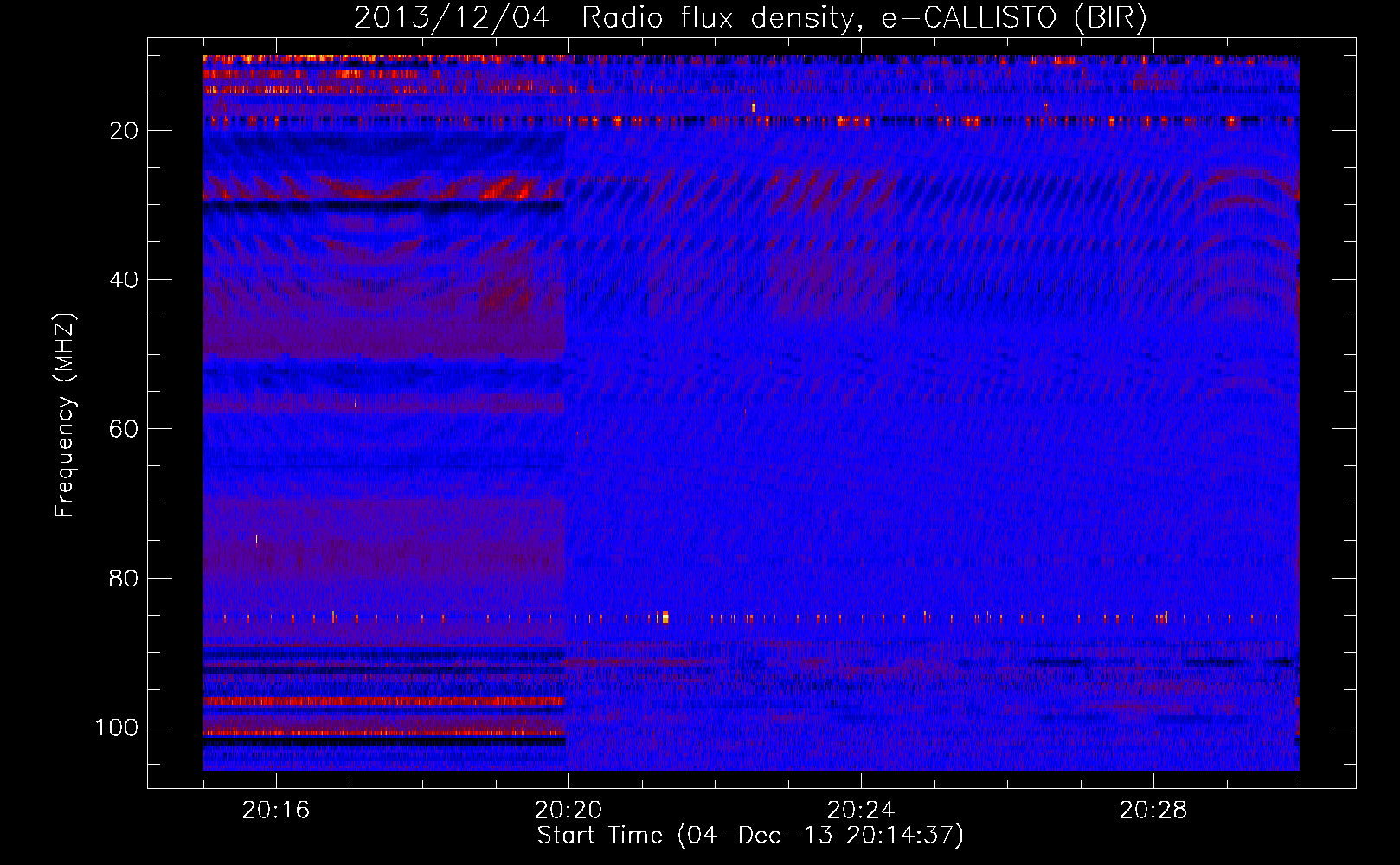This screenshot has height=865, width=1400.
Task: Click the frequency axis value 20
Action: pos(125,131)
